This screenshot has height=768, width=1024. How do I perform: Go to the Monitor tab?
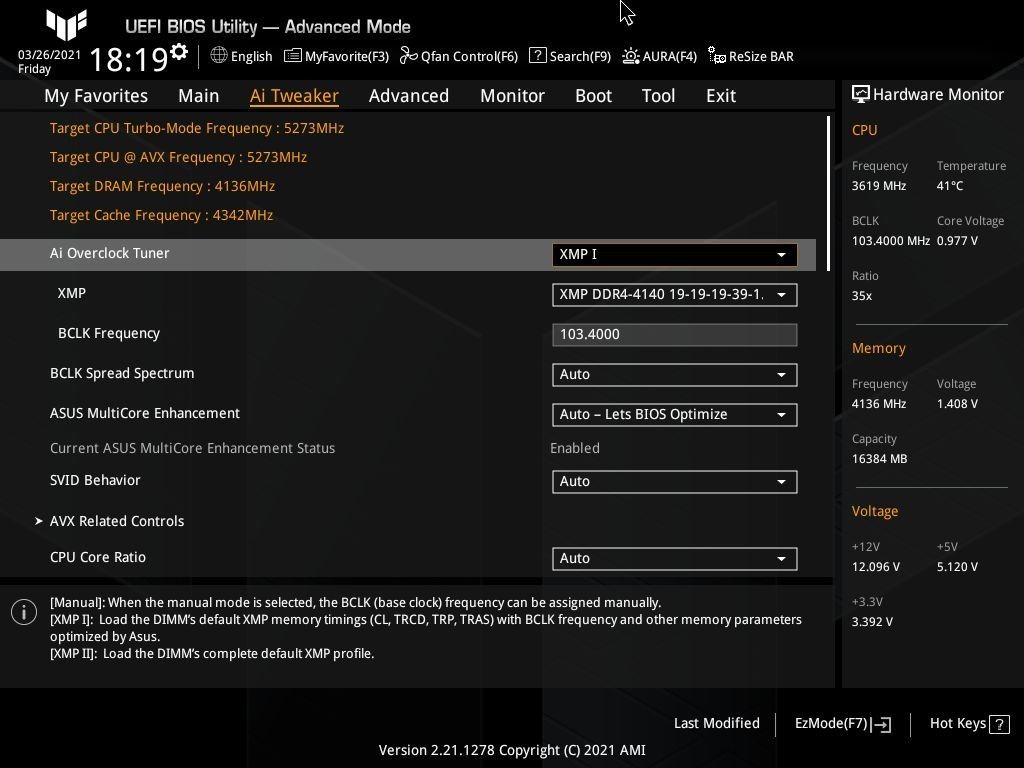point(512,96)
